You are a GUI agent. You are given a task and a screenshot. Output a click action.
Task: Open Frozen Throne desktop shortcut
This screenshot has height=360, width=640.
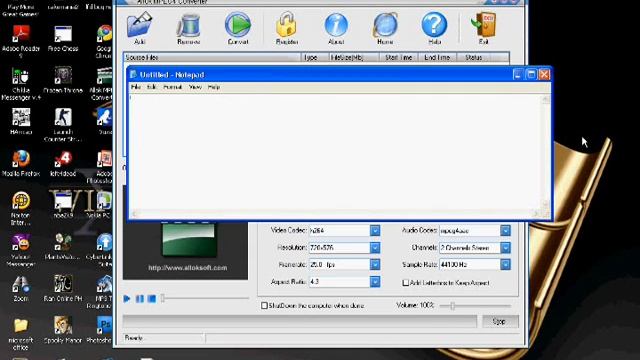click(63, 80)
